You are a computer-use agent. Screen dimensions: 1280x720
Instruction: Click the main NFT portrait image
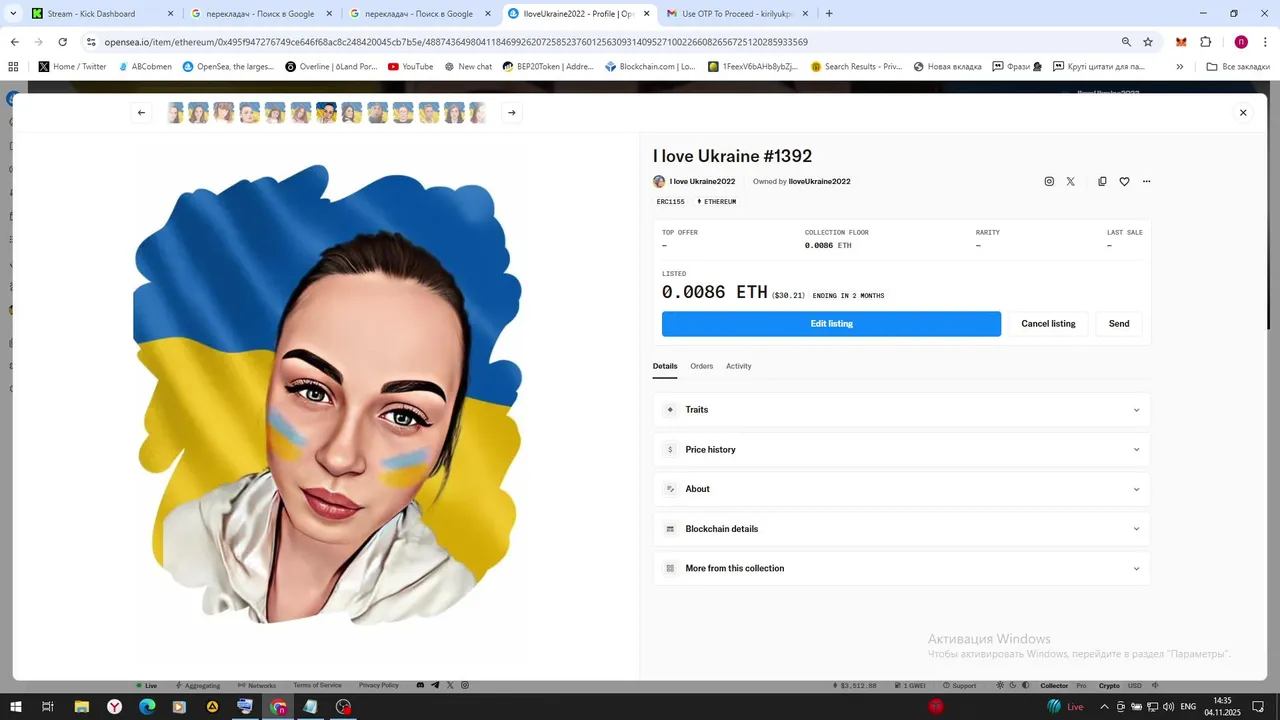[327, 394]
